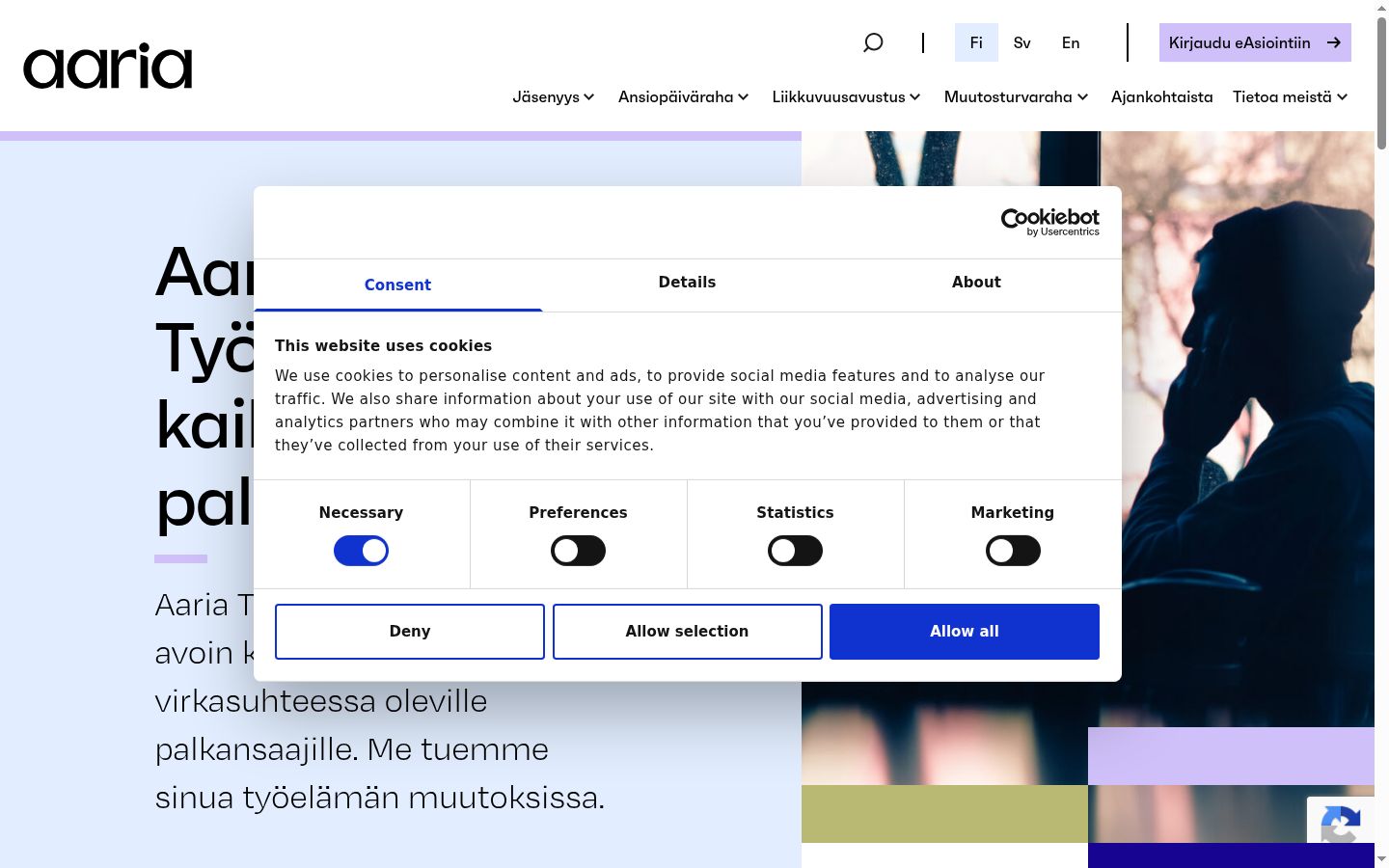Click the Deny cookies button

[x=410, y=632]
